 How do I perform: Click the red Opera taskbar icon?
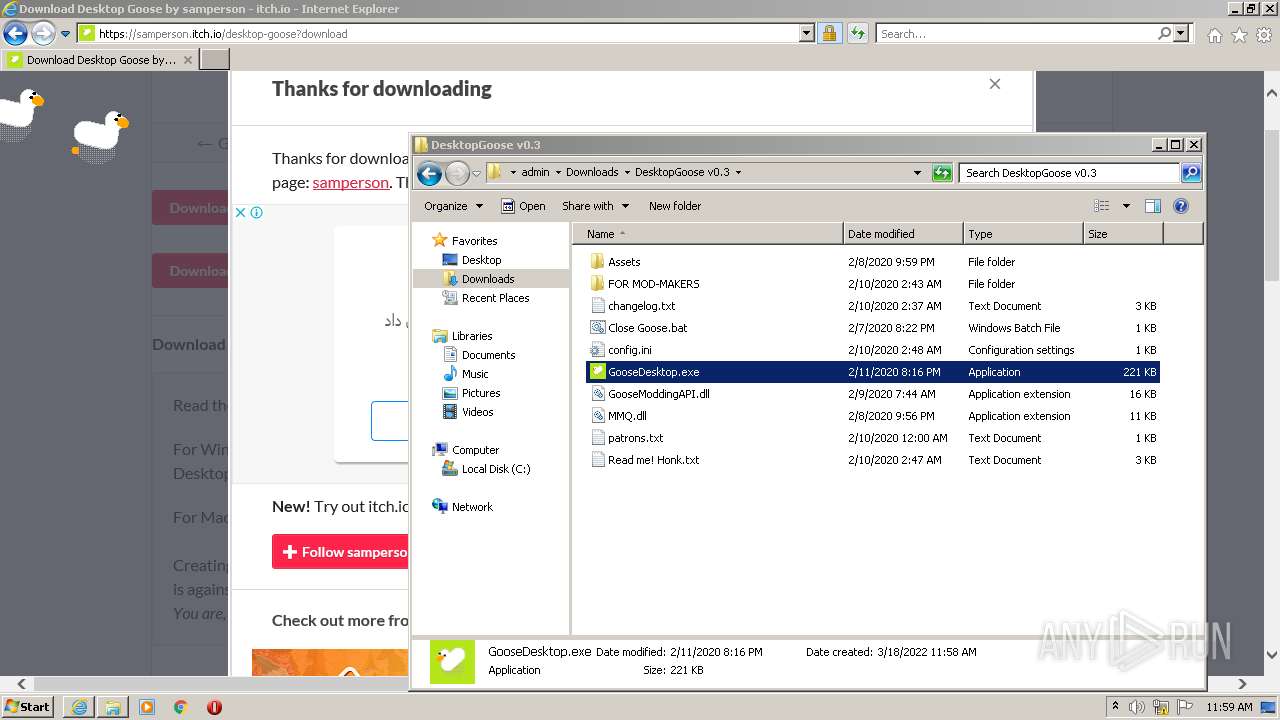[214, 707]
